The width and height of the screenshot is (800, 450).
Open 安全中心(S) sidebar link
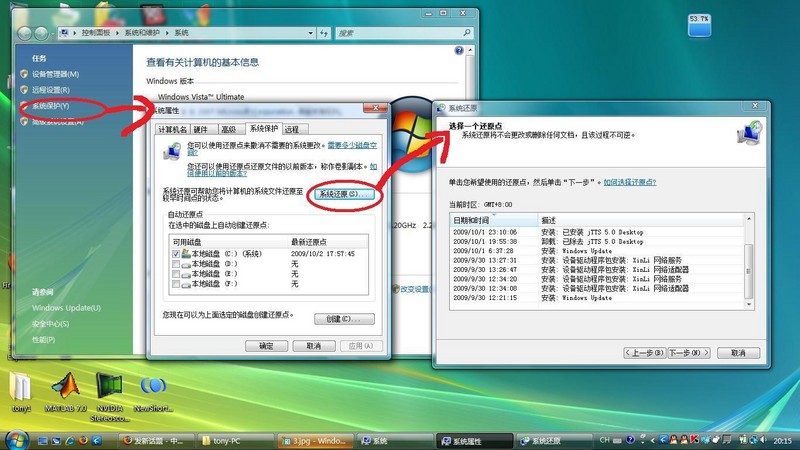point(50,324)
